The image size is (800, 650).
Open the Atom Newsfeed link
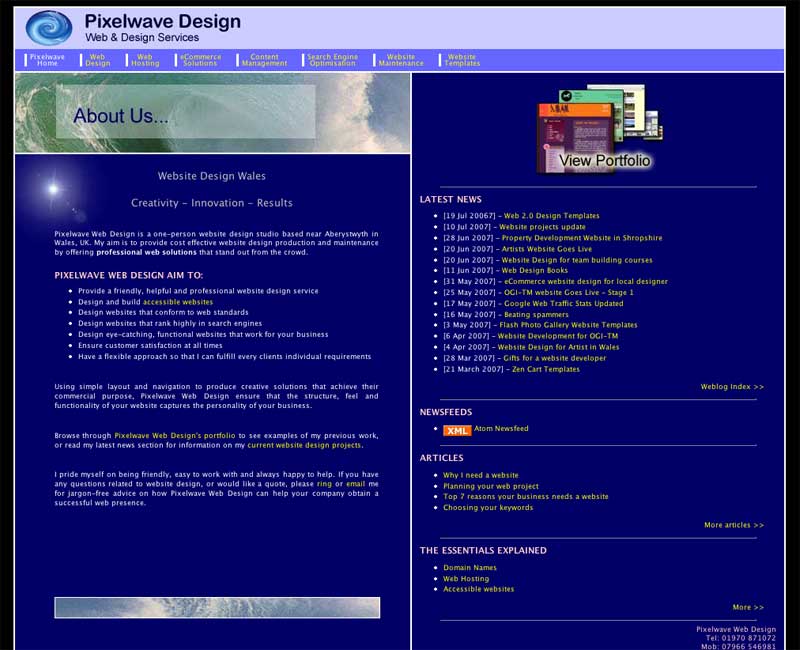[x=501, y=429]
